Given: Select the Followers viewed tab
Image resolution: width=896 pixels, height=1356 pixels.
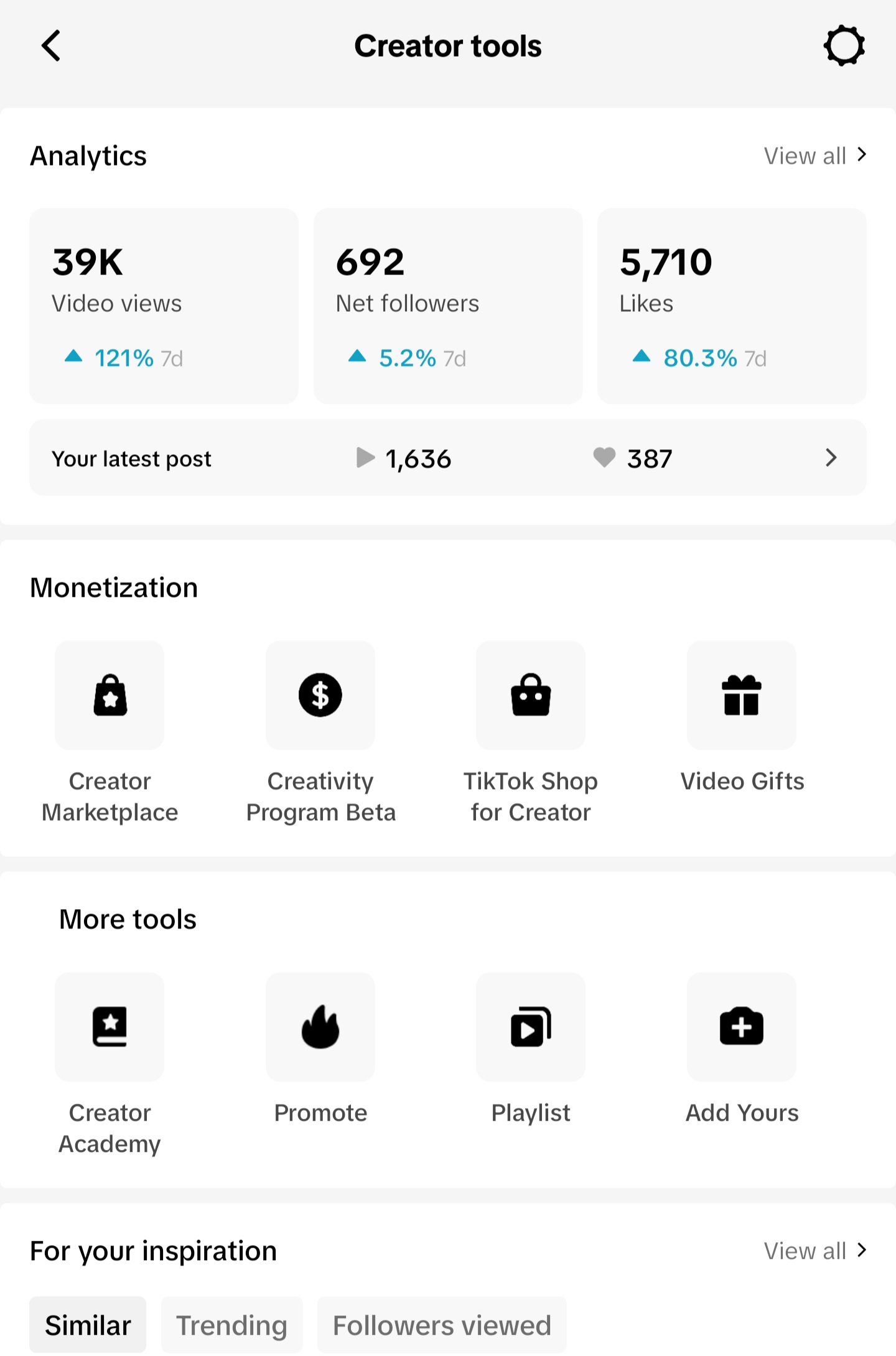Looking at the screenshot, I should click(x=442, y=1326).
